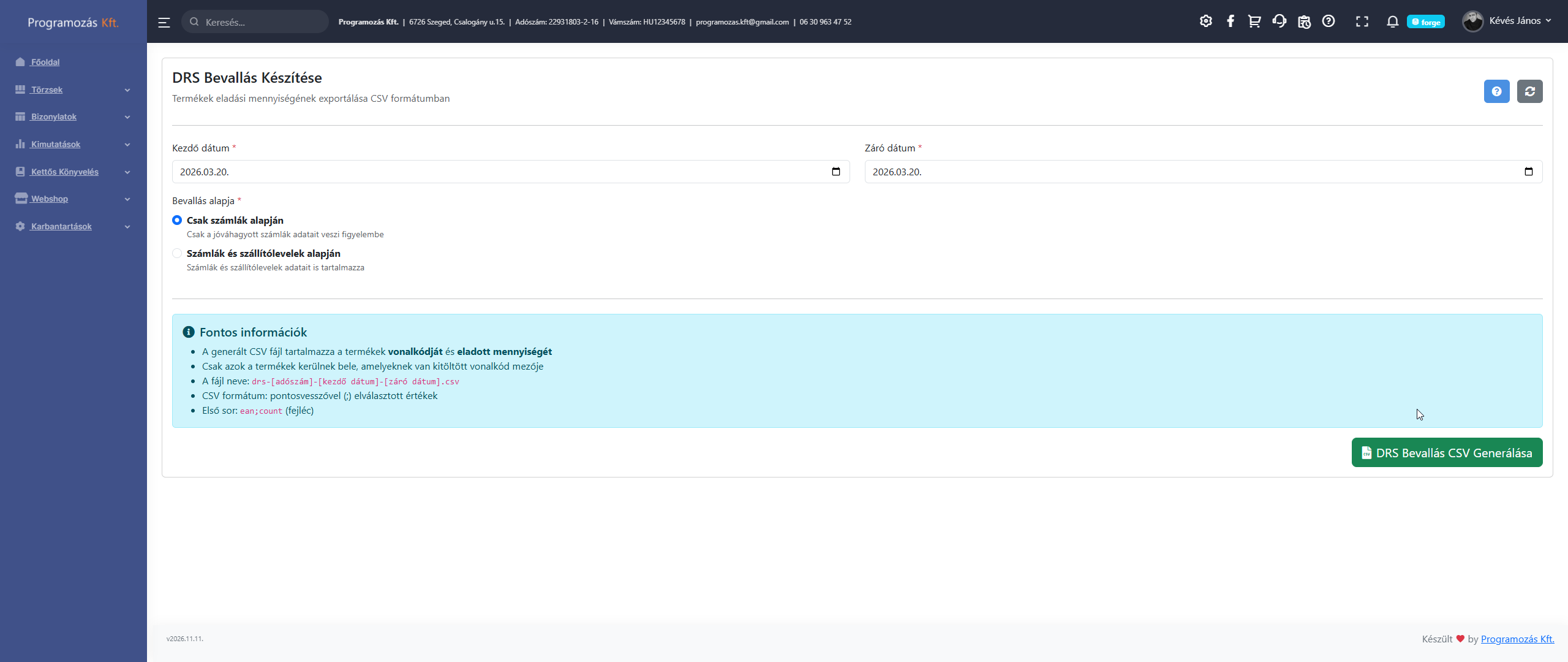
Task: Open the support headset icon
Action: [1279, 21]
